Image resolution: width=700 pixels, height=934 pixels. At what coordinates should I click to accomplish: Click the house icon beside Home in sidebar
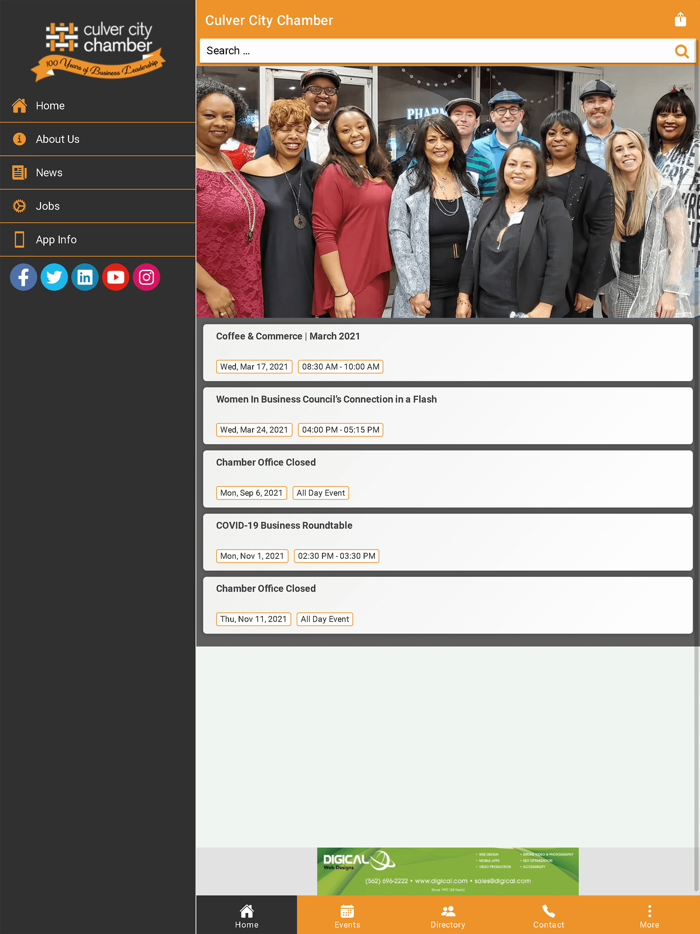(x=20, y=105)
